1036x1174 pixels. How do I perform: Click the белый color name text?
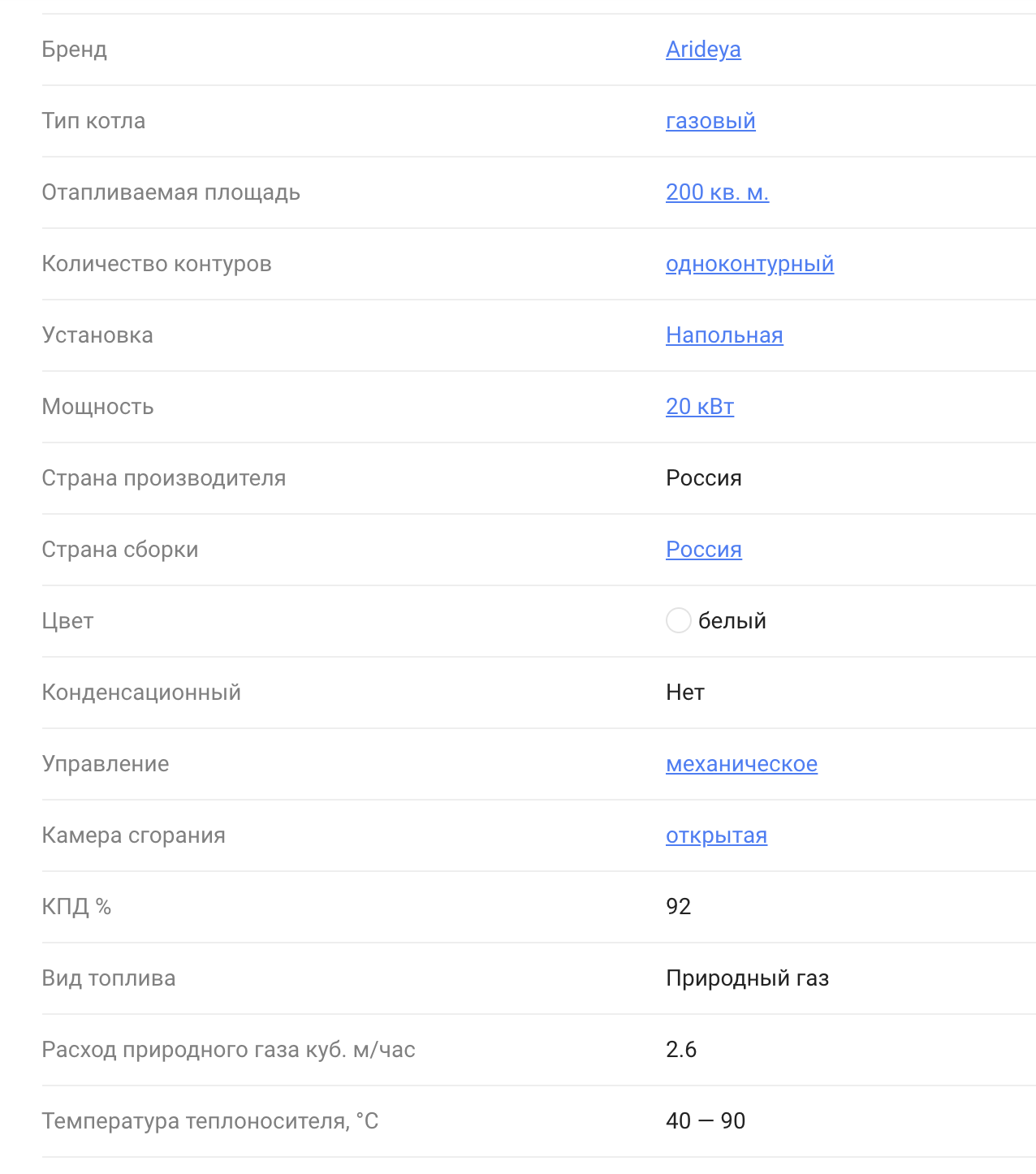coord(732,621)
